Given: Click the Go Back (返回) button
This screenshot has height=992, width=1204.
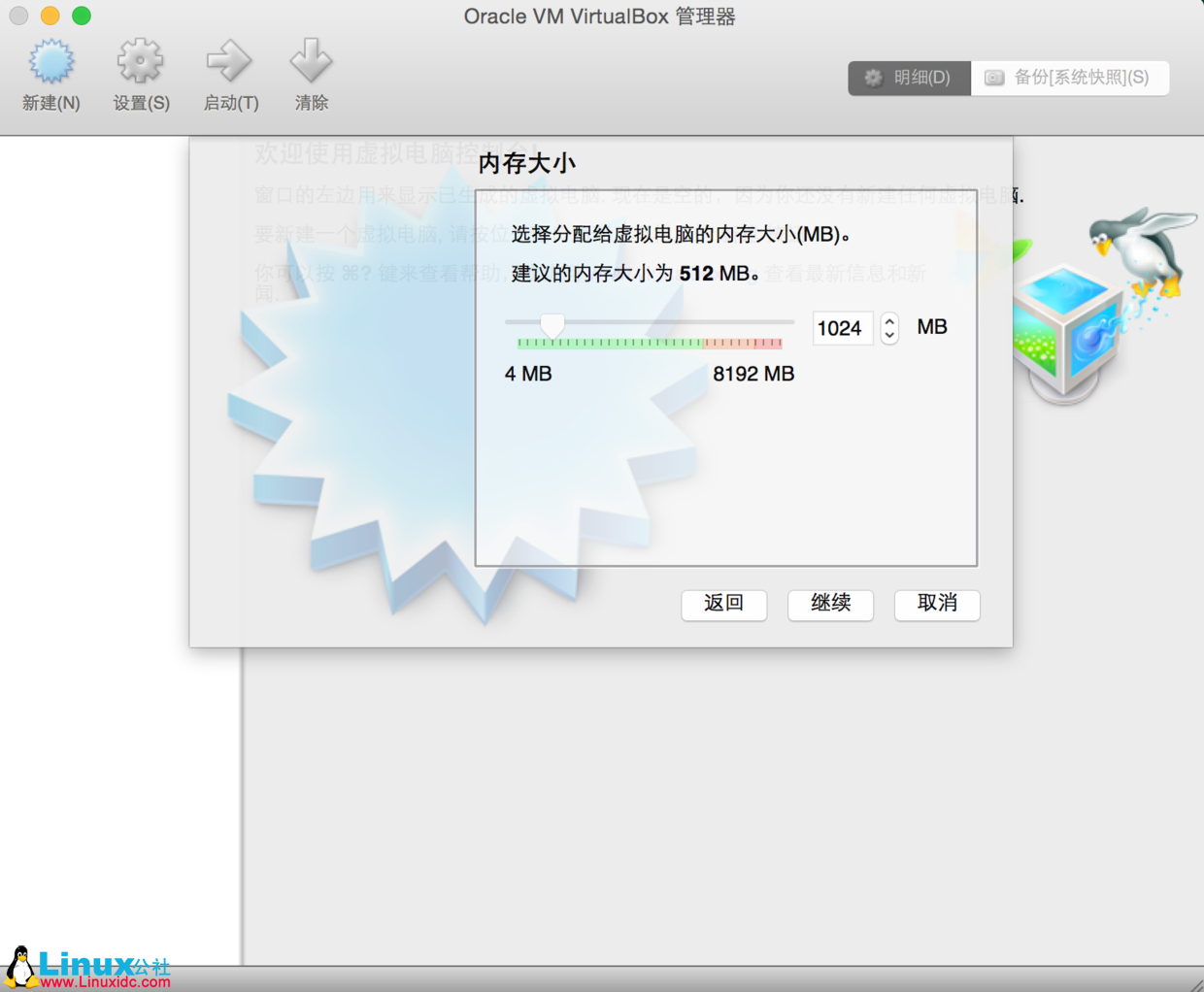Looking at the screenshot, I should click(x=723, y=604).
